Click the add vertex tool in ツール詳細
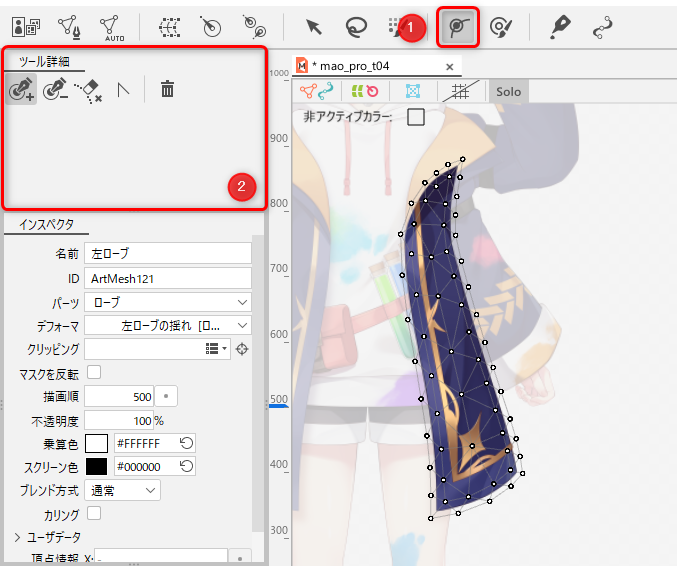This screenshot has width=677, height=566. coord(21,90)
